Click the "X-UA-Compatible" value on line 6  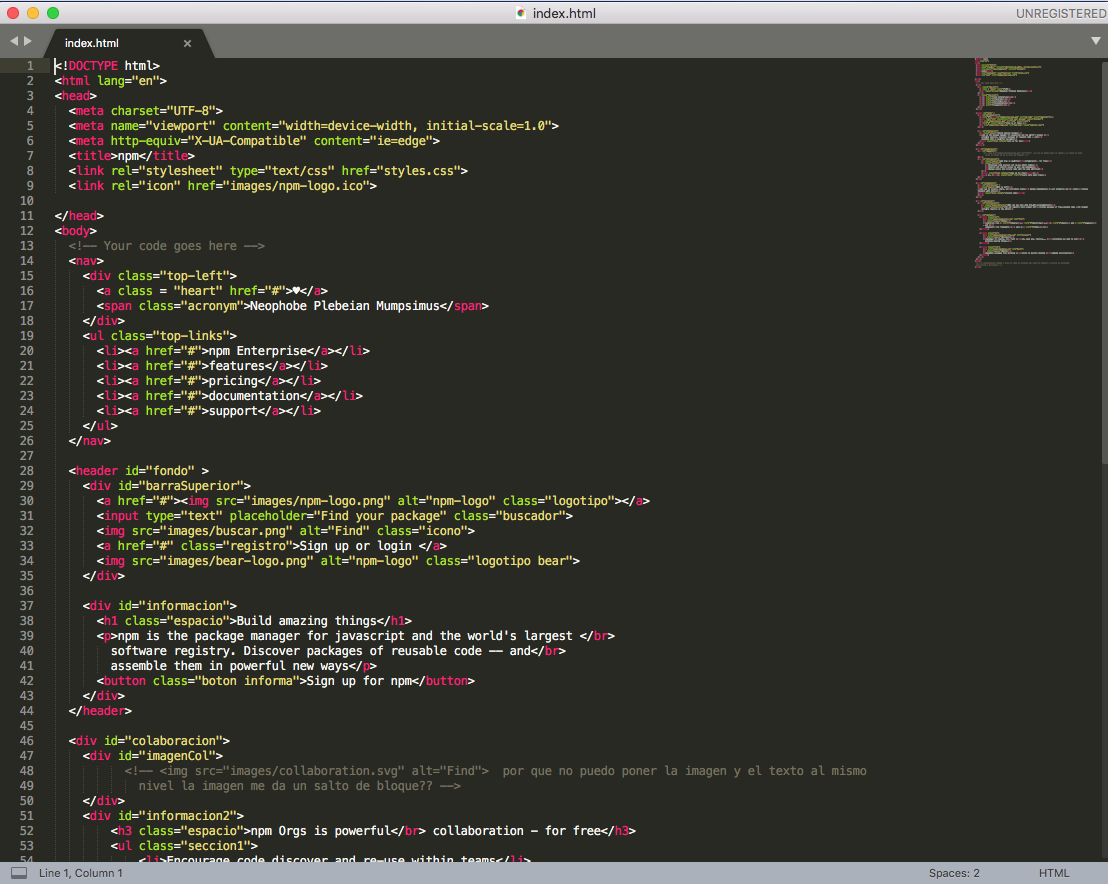[x=247, y=141]
